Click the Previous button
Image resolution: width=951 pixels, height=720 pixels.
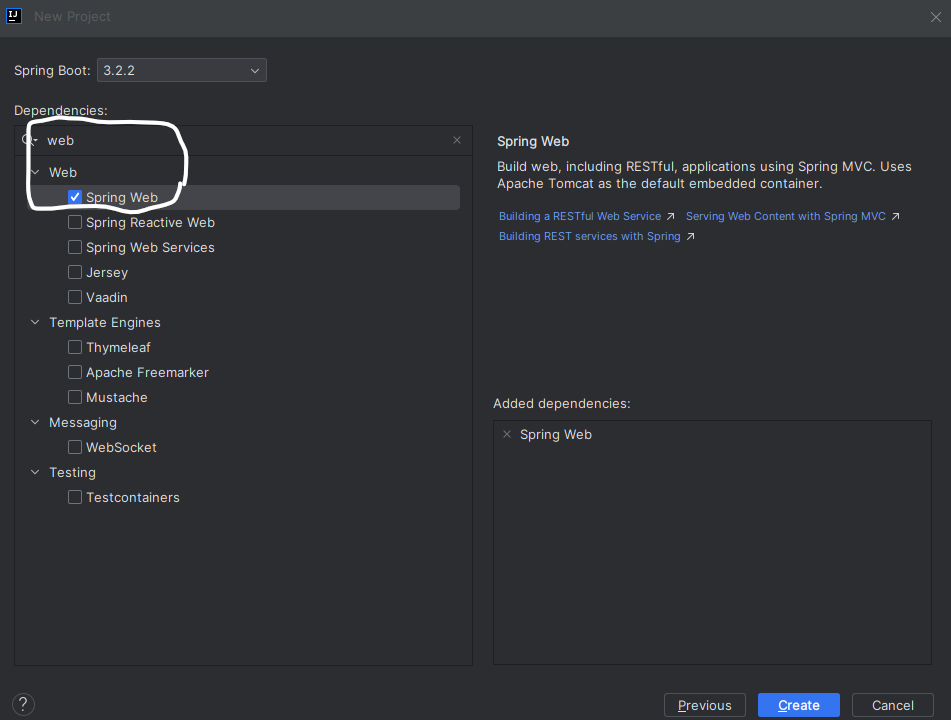705,705
